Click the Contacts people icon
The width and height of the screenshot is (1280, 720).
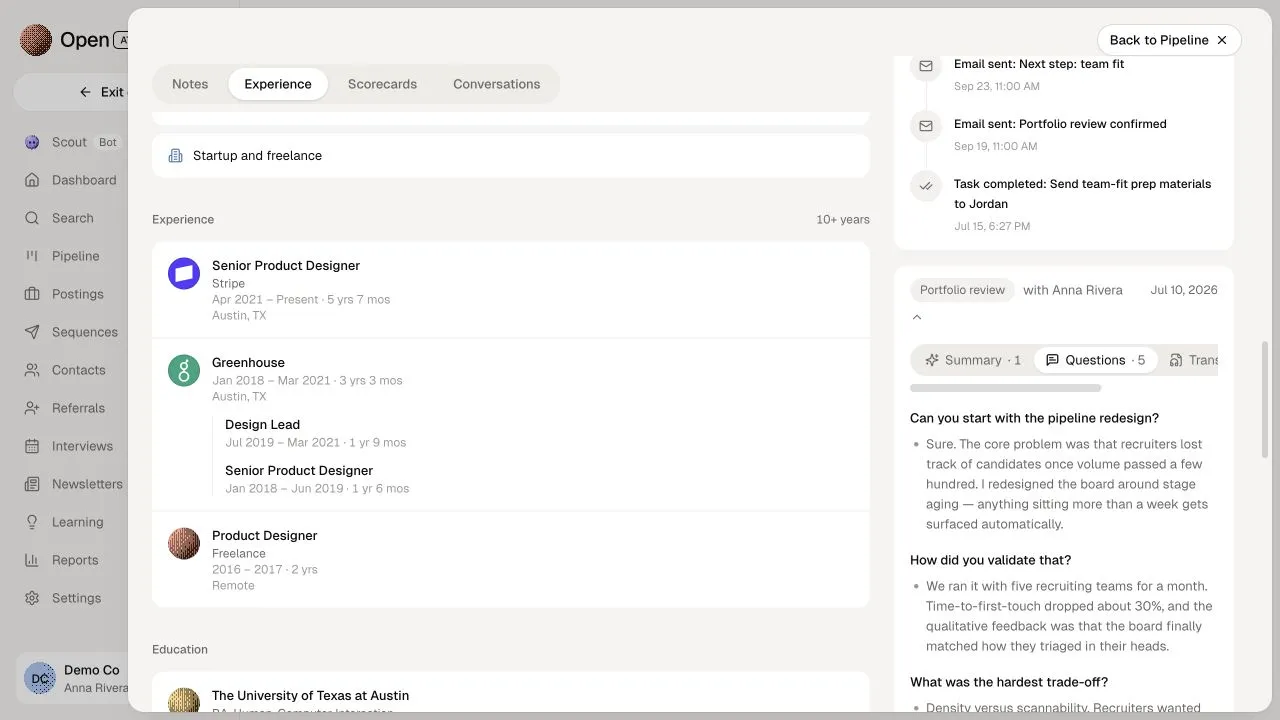point(32,370)
